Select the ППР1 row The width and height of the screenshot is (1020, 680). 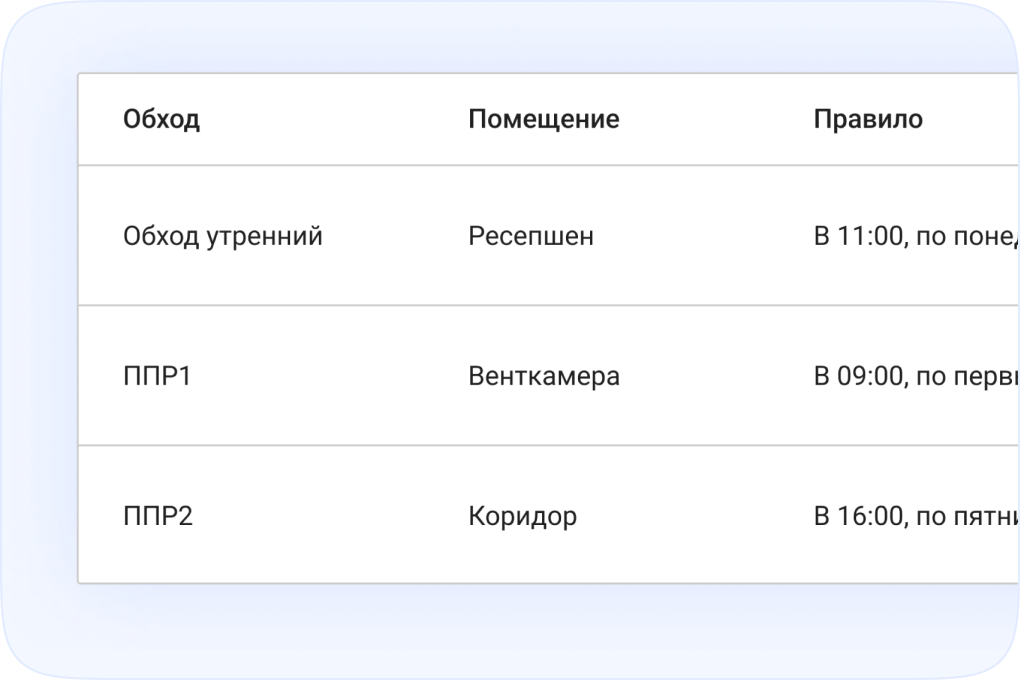pyautogui.click(x=500, y=376)
